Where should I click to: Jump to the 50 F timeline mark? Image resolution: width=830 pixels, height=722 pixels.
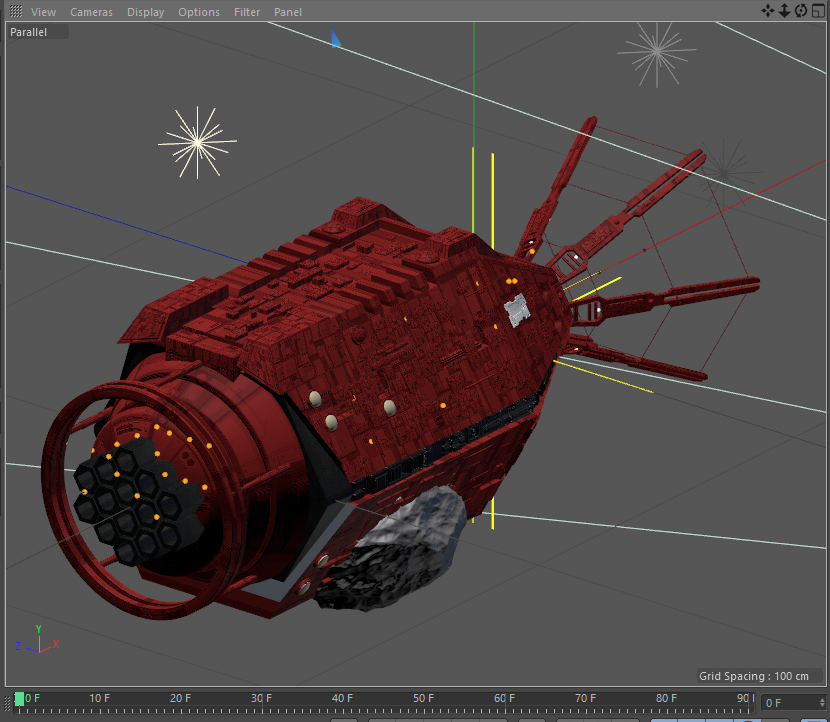[x=424, y=698]
